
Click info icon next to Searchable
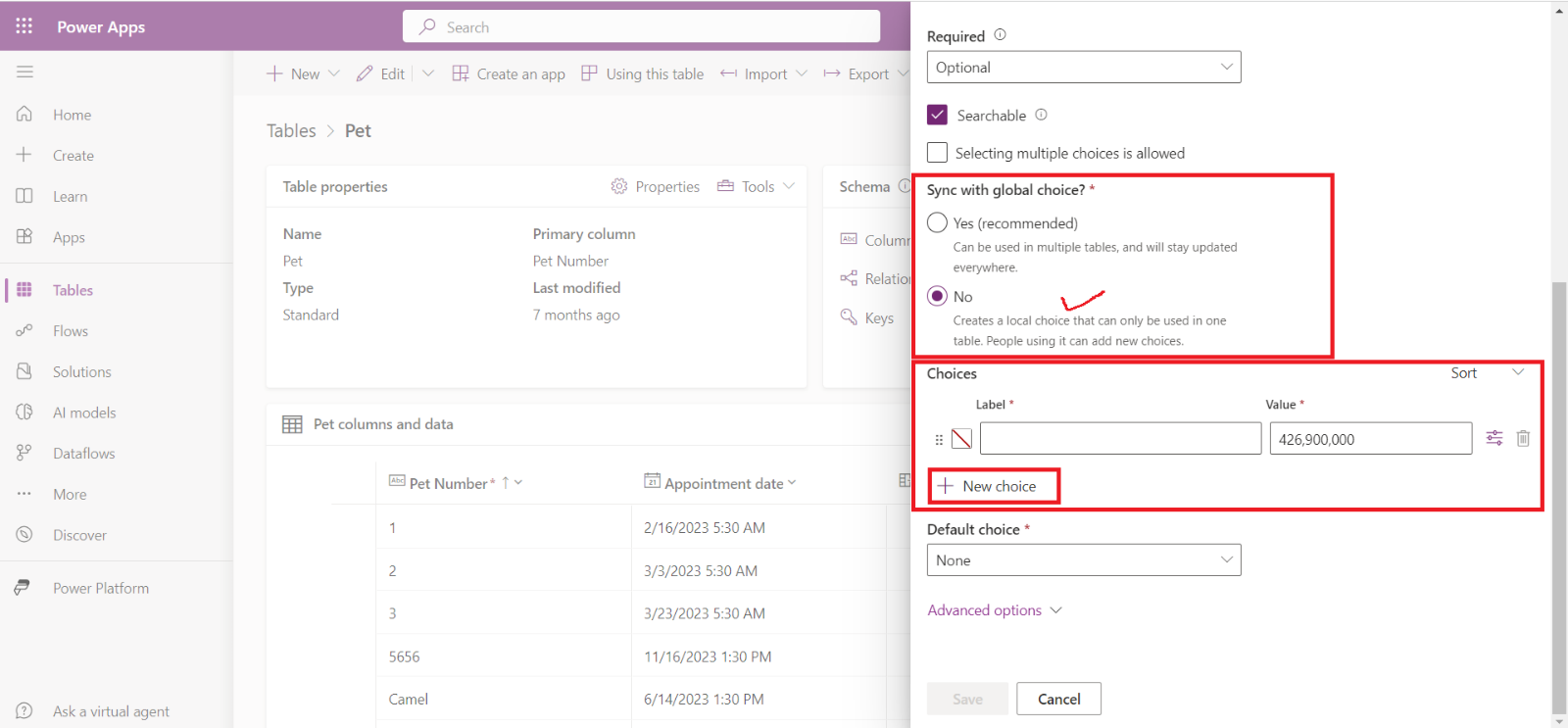(1041, 115)
